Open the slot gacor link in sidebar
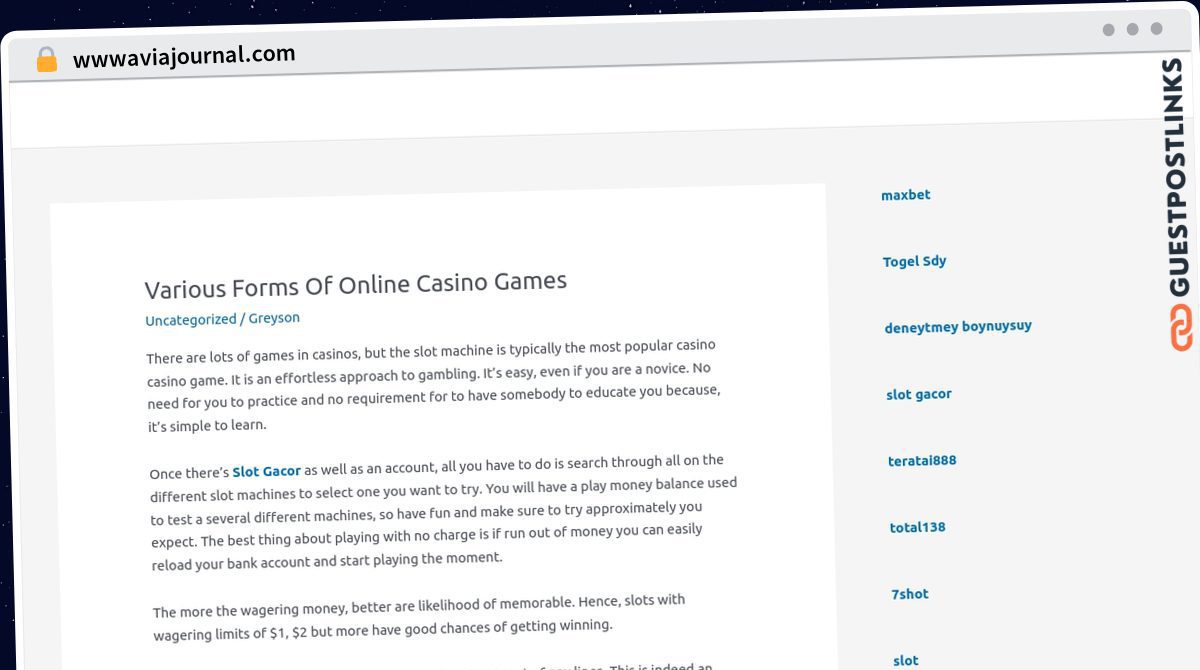The width and height of the screenshot is (1200, 670). [918, 394]
